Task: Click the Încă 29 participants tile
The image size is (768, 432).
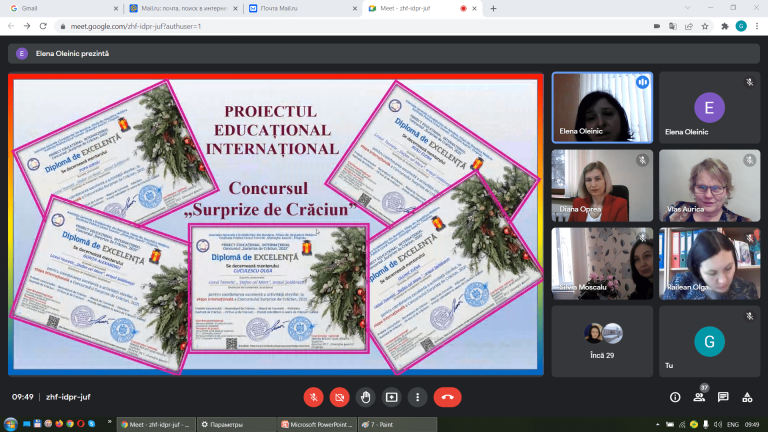Action: 602,341
